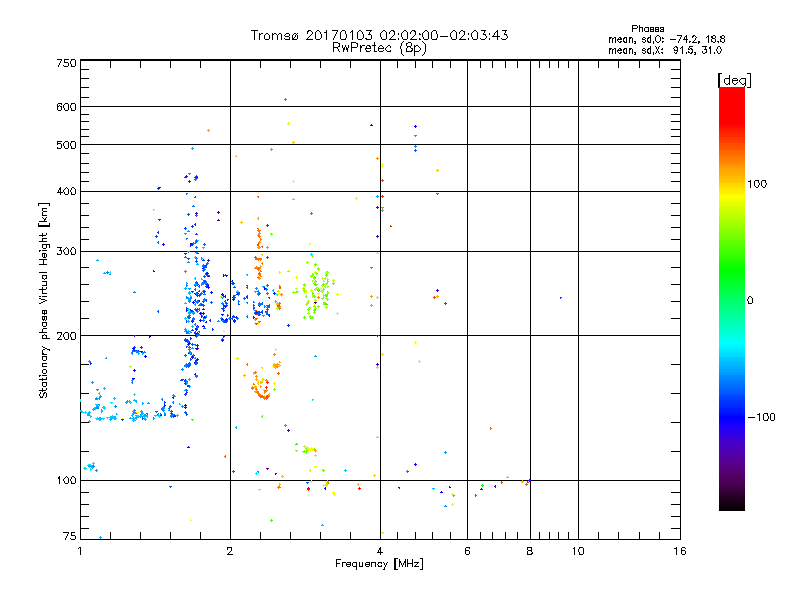Click the y-axis tick label '300'
The width and height of the screenshot is (800, 600).
click(x=66, y=252)
